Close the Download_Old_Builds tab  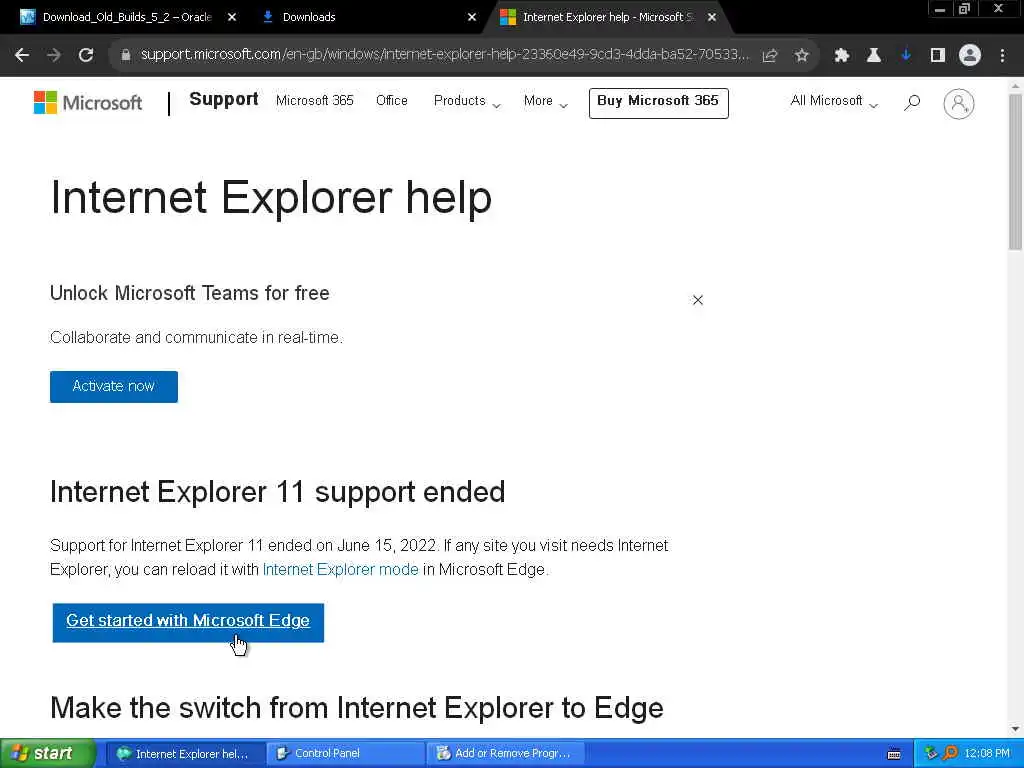click(x=232, y=18)
